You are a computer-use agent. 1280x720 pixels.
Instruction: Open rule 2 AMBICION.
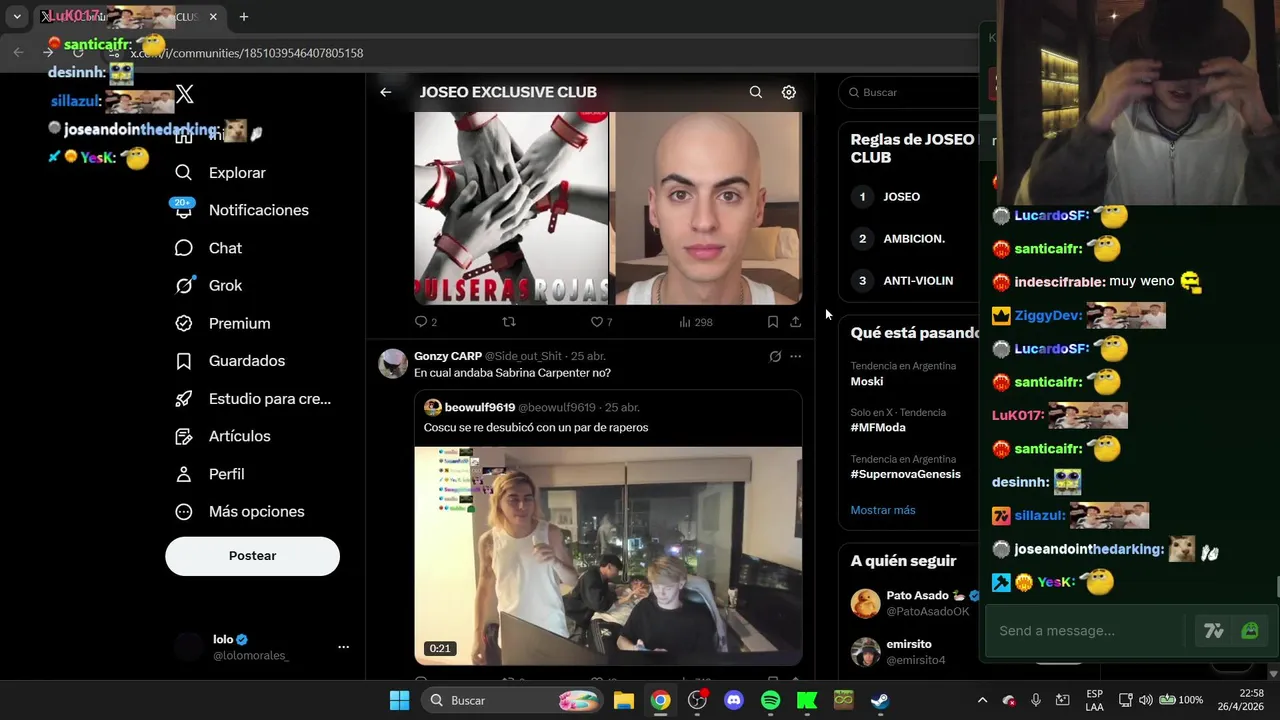pyautogui.click(x=913, y=239)
